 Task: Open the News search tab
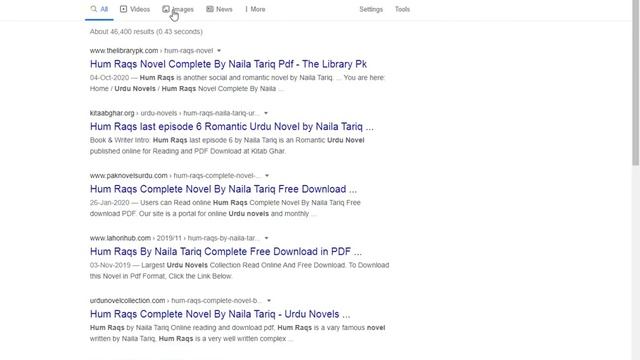pos(219,9)
